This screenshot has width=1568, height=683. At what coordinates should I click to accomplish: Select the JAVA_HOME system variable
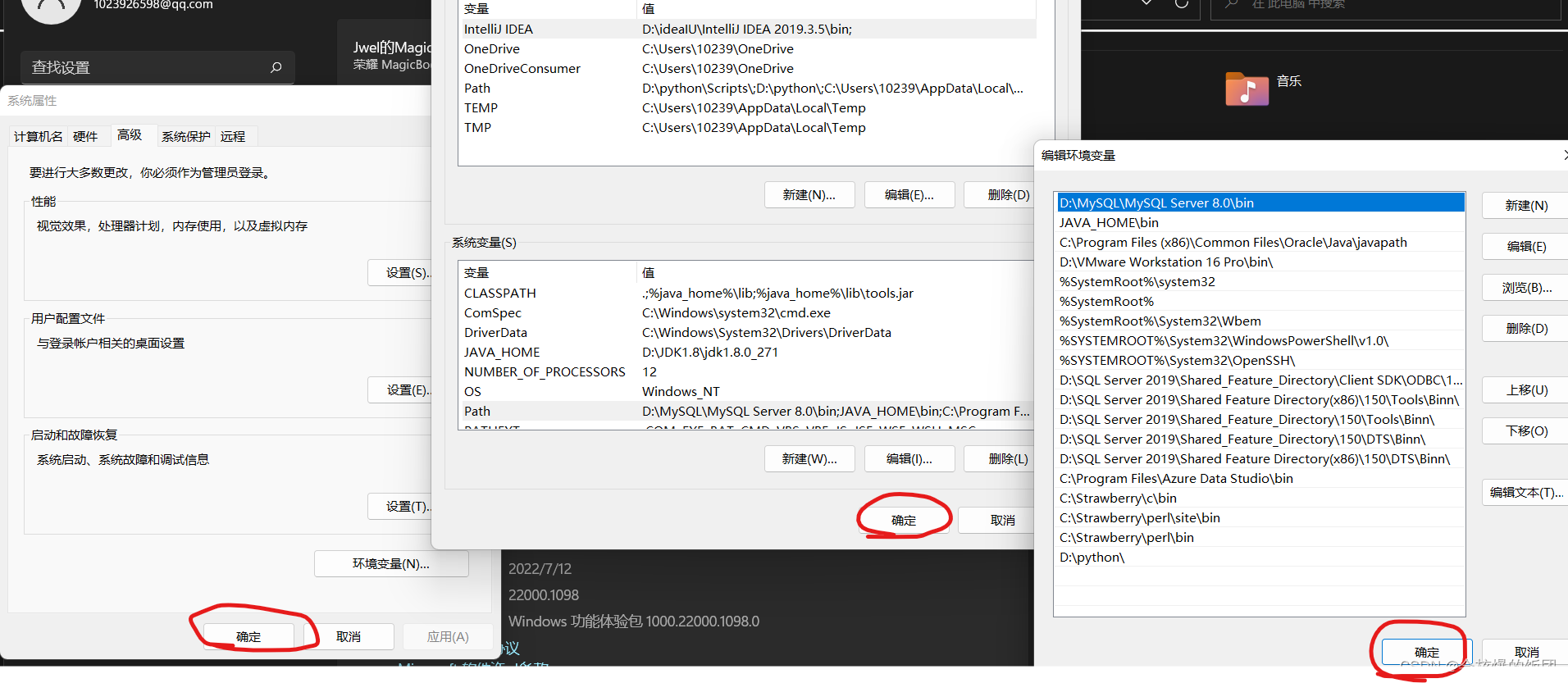(x=747, y=352)
